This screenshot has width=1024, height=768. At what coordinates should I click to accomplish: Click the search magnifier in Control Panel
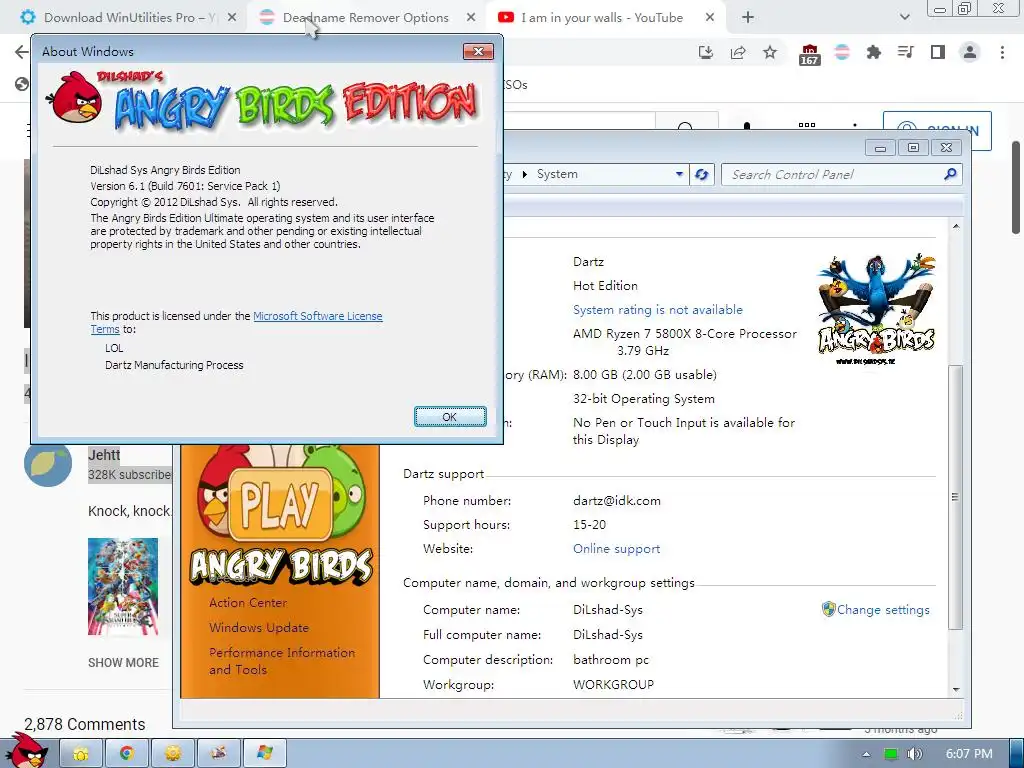[950, 174]
